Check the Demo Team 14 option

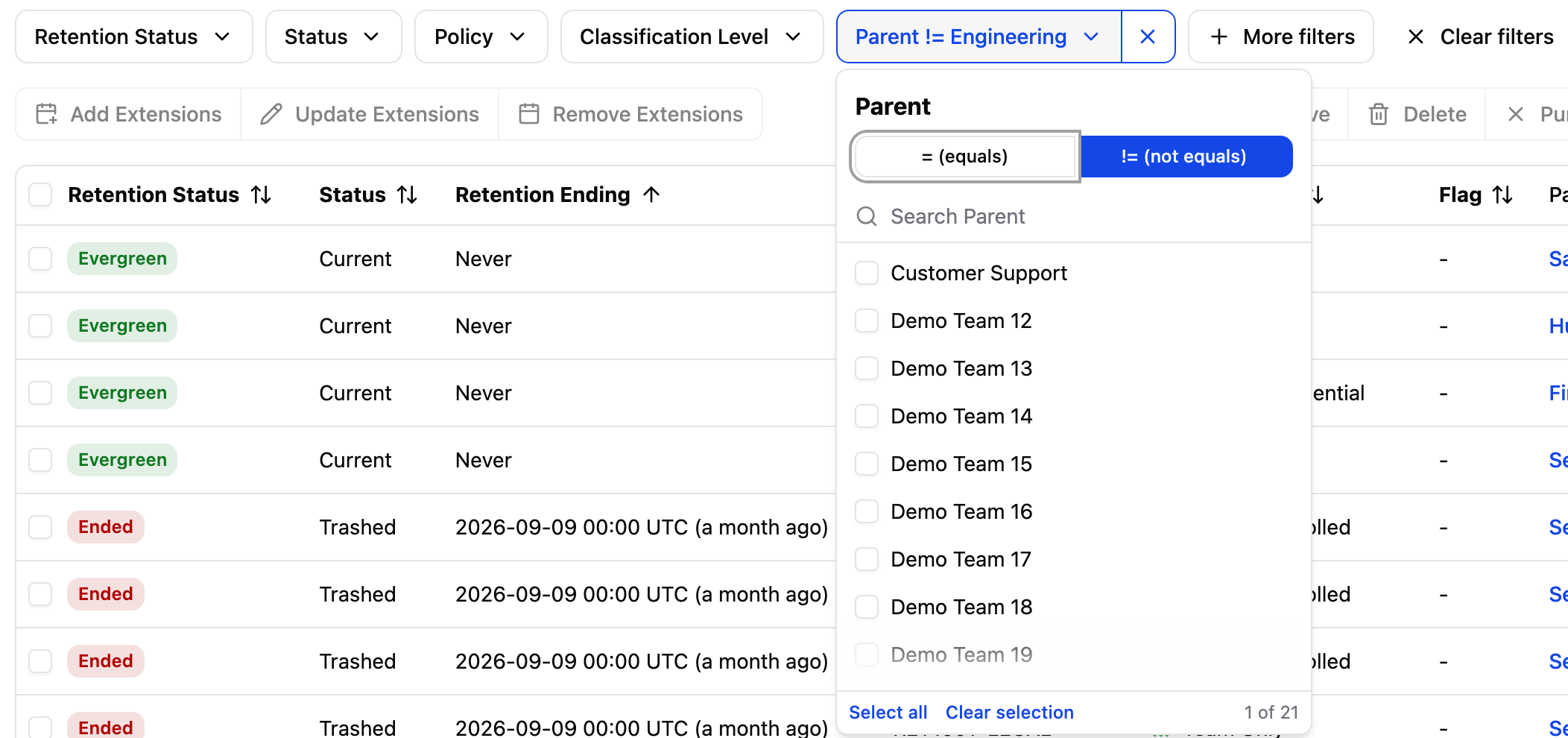tap(867, 416)
